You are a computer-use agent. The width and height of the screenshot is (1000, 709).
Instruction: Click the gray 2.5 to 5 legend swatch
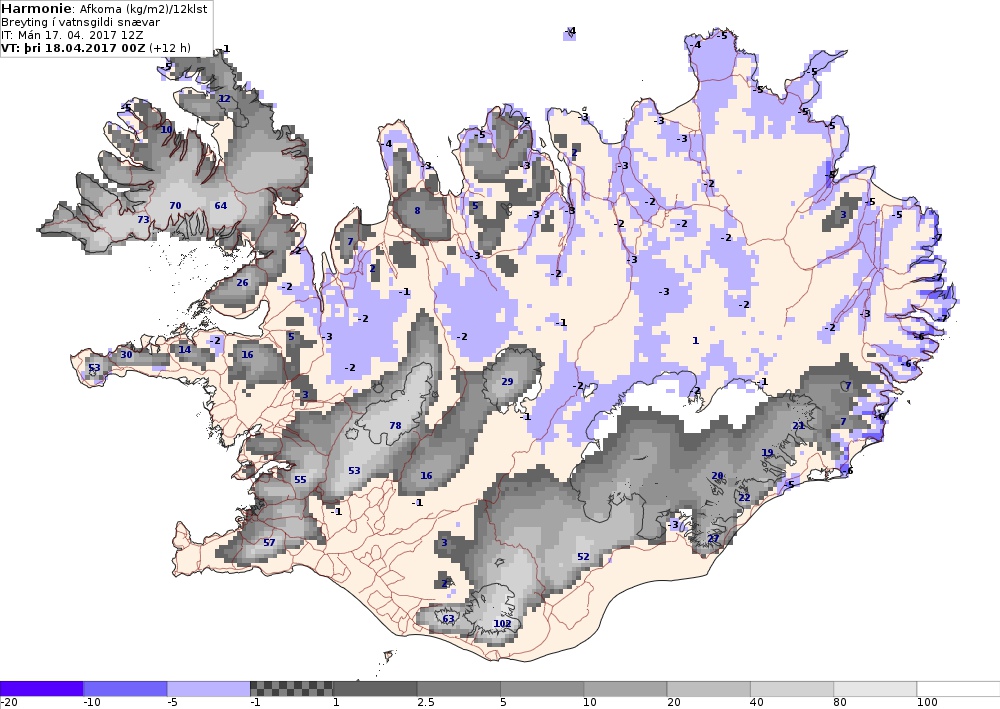coord(459,689)
